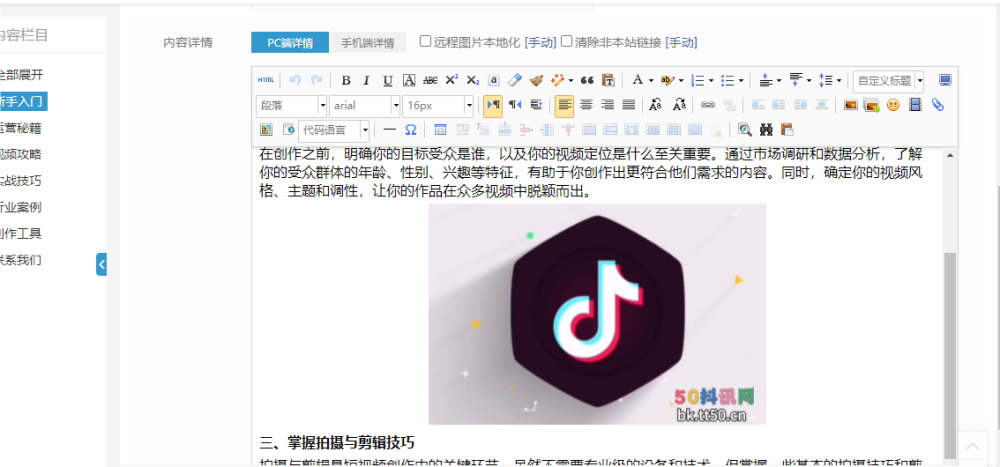This screenshot has height=467, width=1000.
Task: Click the paste as plain text icon
Action: [608, 80]
